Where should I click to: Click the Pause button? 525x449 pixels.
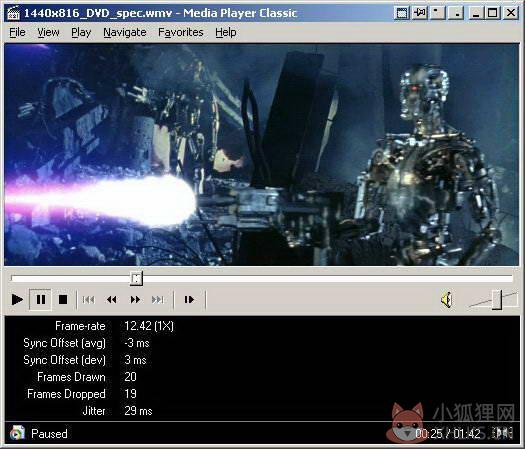point(41,299)
